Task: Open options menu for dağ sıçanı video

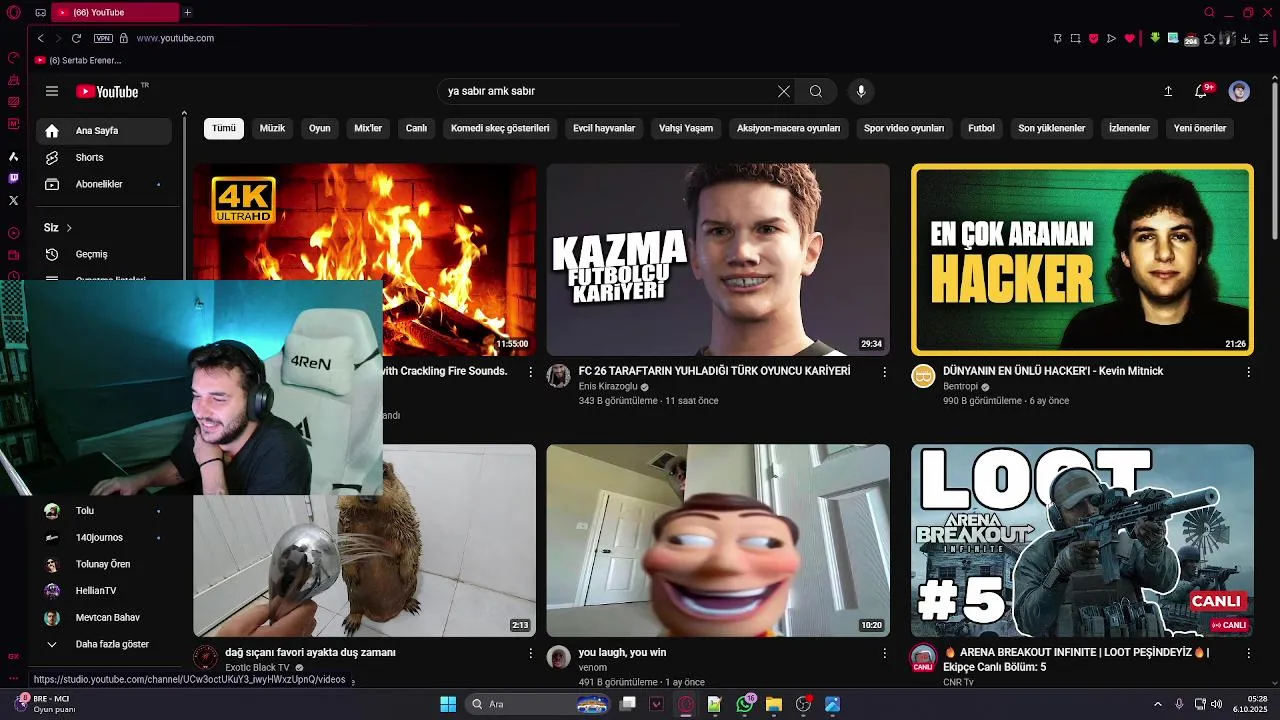Action: (x=530, y=653)
